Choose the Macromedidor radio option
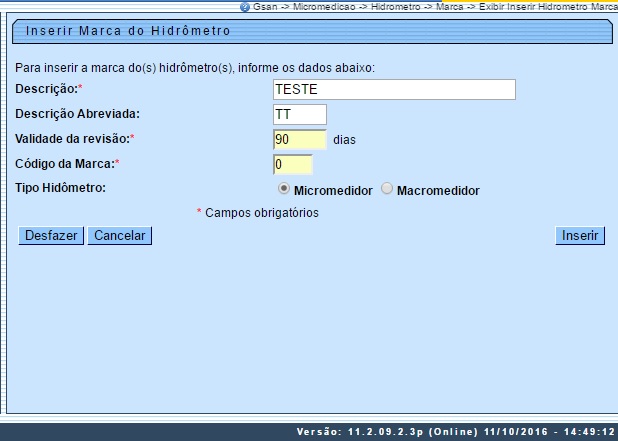The image size is (618, 441). click(387, 189)
